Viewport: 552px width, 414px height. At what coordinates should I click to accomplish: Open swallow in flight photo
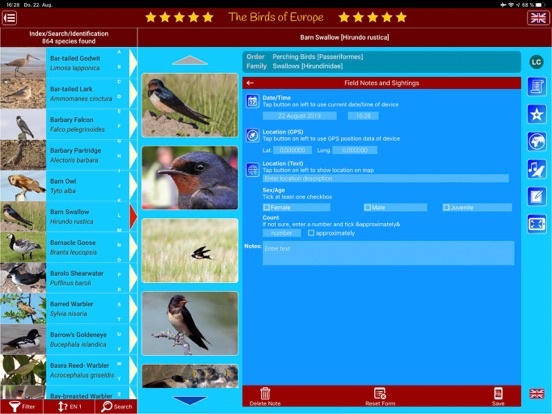(x=190, y=250)
